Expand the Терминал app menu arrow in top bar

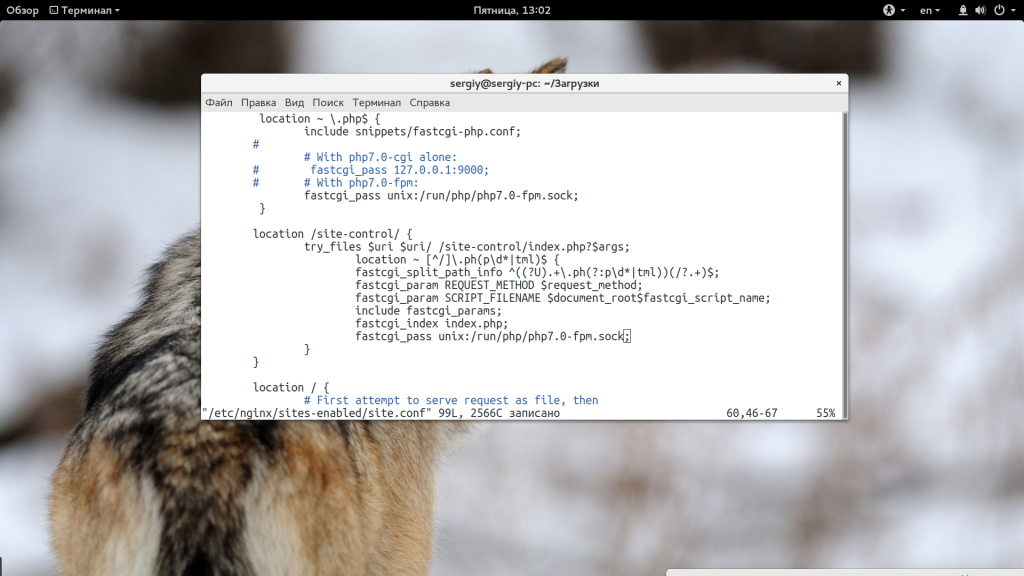click(117, 10)
